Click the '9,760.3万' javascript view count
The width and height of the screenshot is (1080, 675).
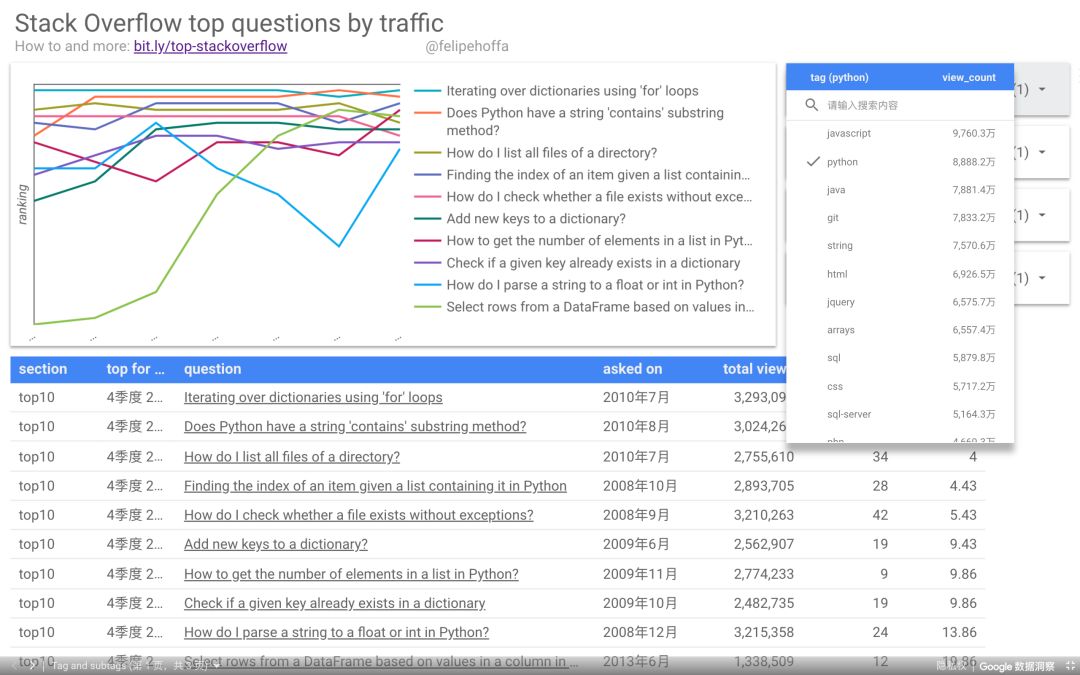pos(973,133)
